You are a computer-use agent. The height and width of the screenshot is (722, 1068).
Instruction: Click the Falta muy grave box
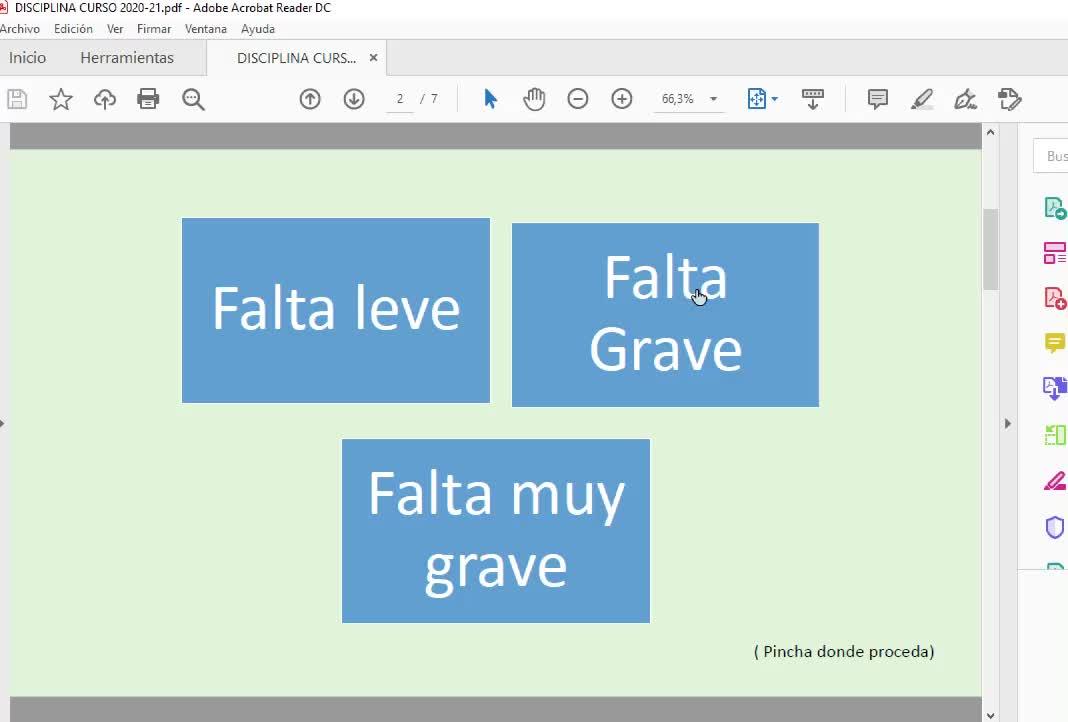[496, 530]
